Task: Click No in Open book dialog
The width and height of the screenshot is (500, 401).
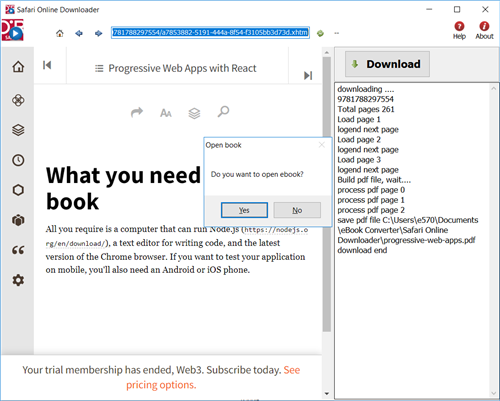Action: 297,210
